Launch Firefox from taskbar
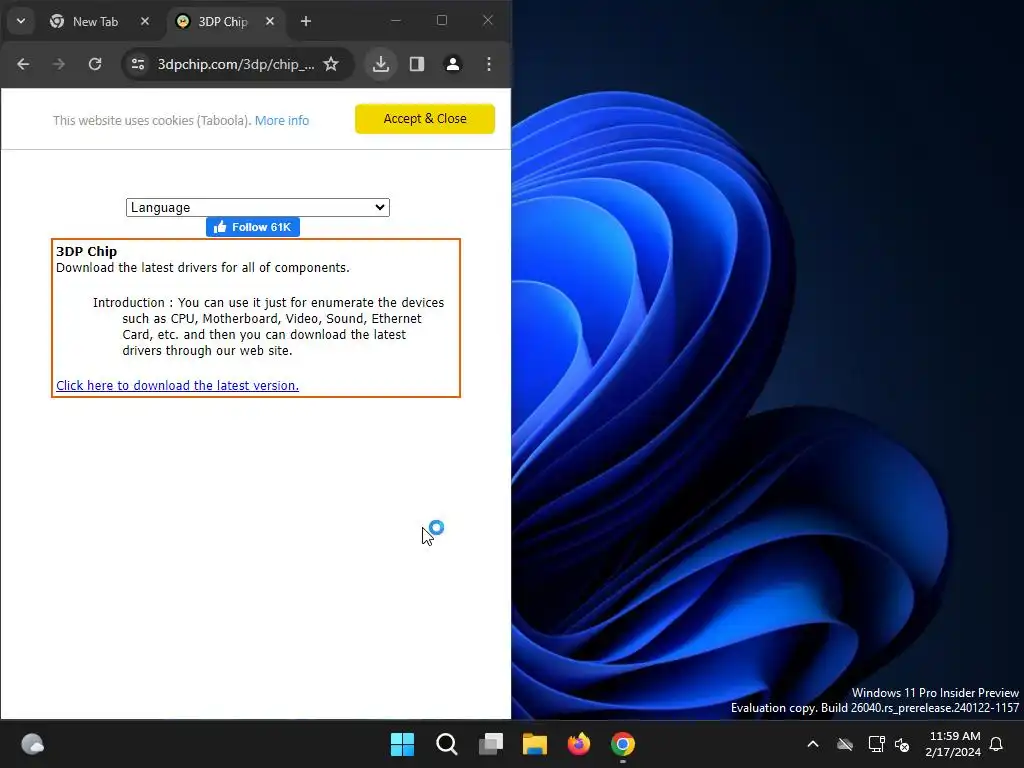 [x=579, y=744]
